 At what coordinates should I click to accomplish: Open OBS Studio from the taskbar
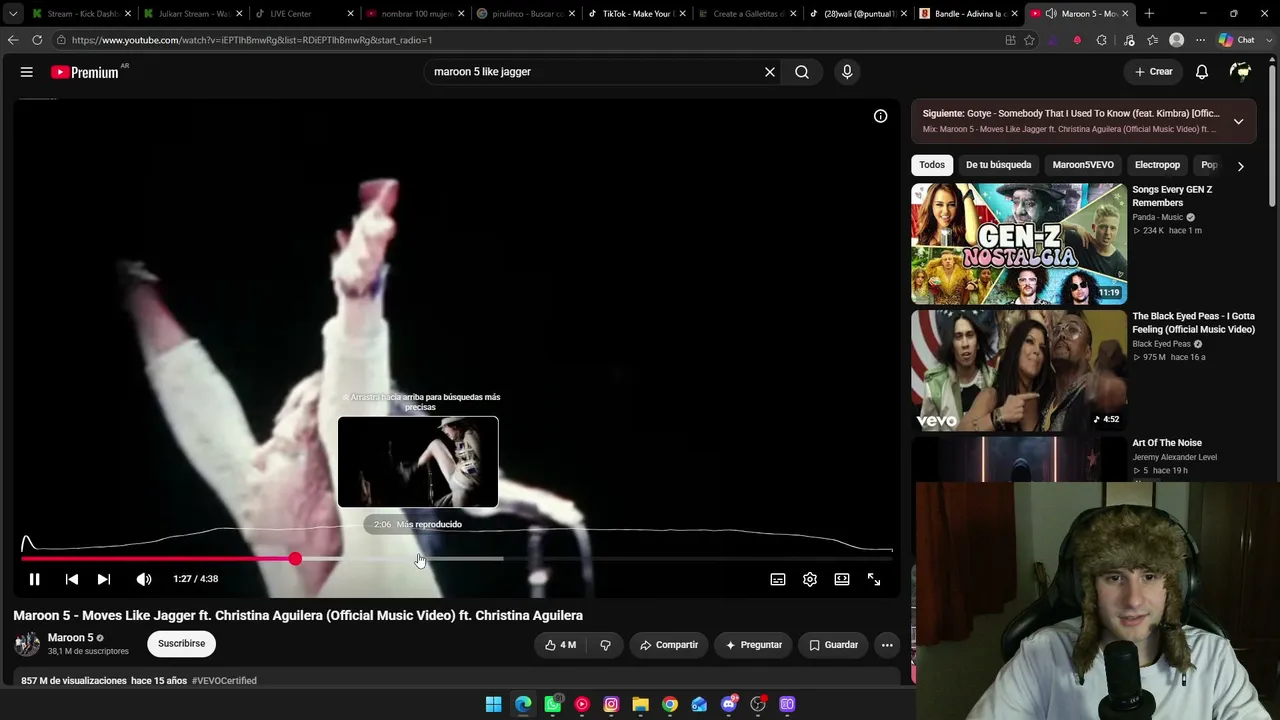pos(758,705)
